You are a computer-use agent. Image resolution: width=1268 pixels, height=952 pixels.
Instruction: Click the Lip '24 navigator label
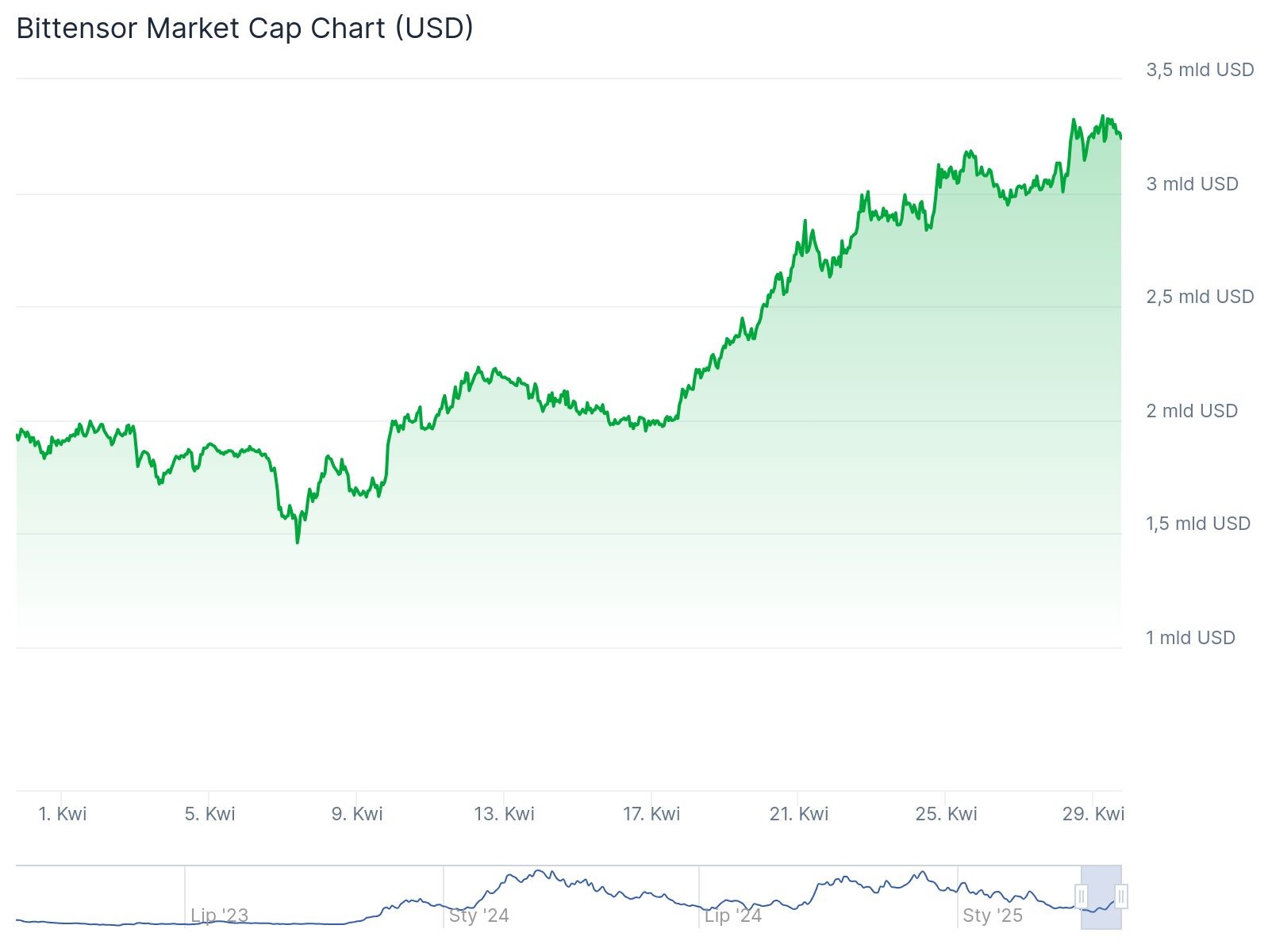(x=733, y=916)
